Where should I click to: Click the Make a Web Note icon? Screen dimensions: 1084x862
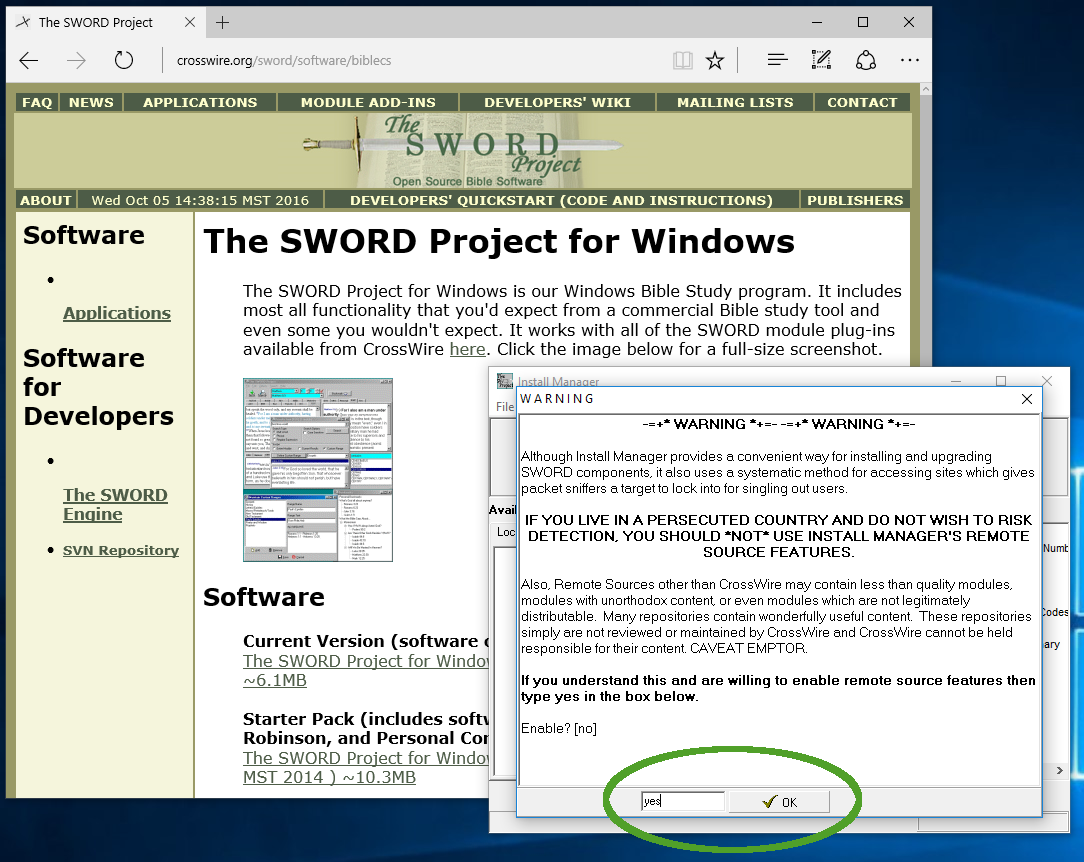pyautogui.click(x=821, y=61)
